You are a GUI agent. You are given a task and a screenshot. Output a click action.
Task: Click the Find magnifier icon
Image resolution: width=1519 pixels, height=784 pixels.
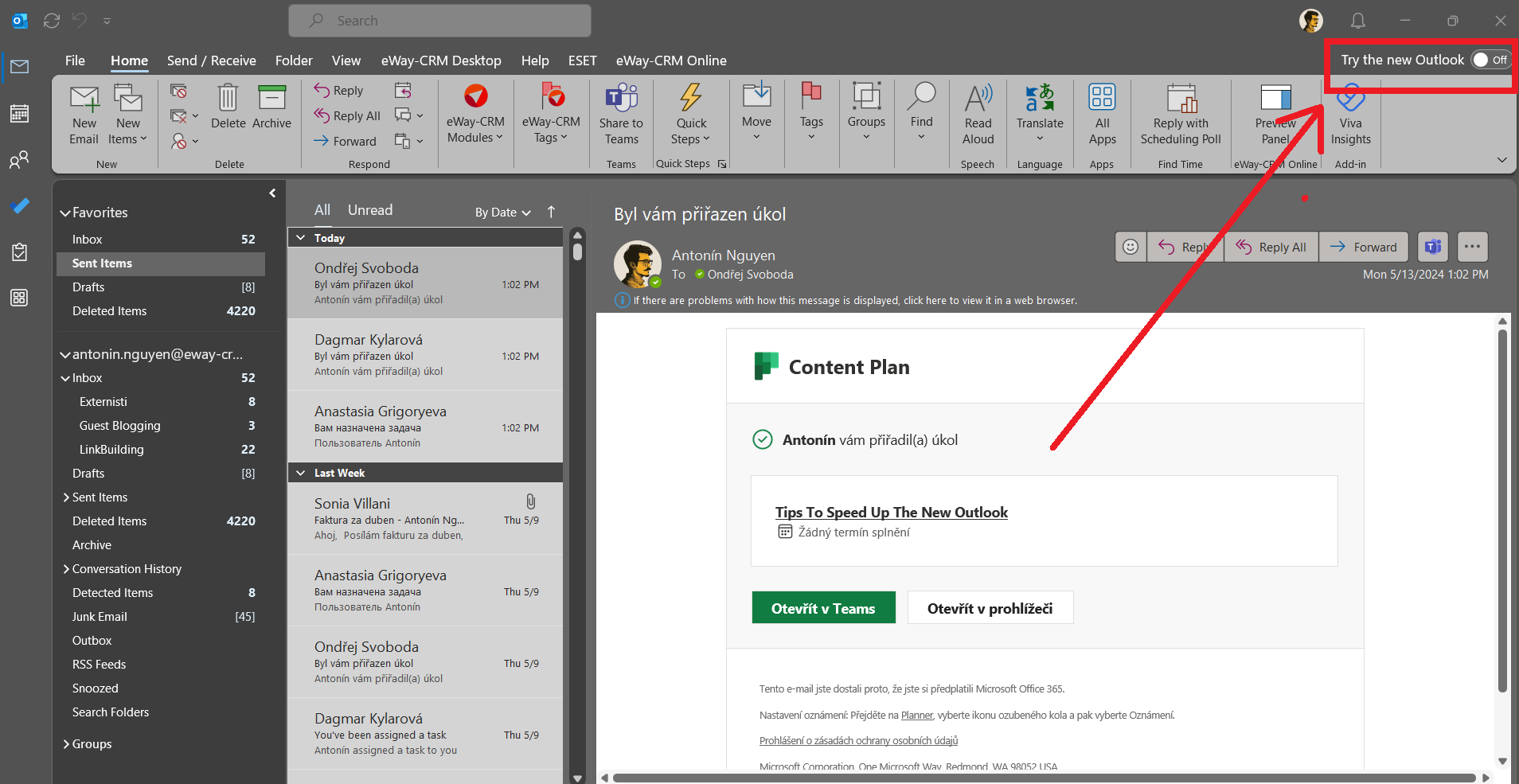point(921,96)
